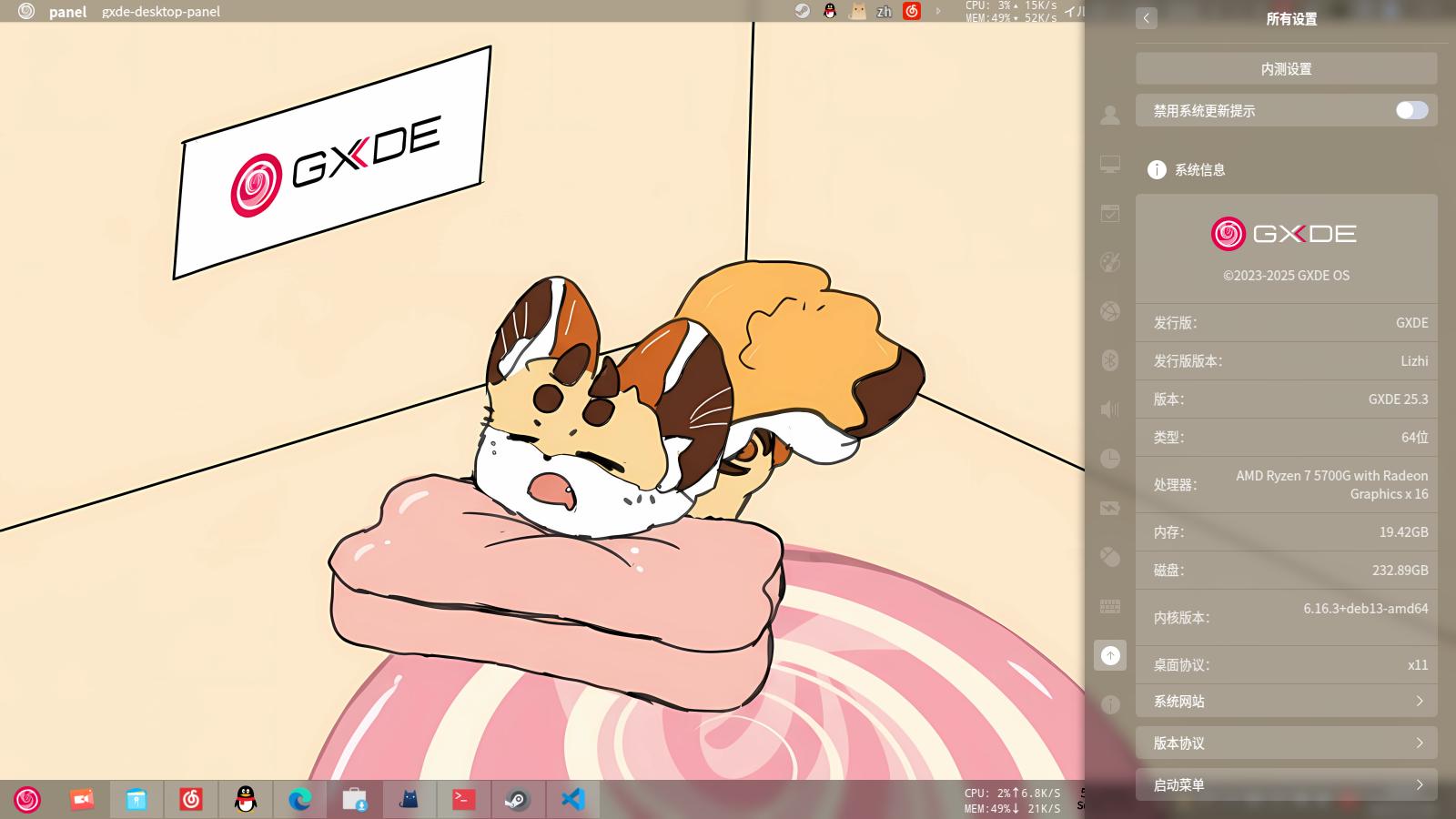Click the panel app name in top bar

pos(68,12)
